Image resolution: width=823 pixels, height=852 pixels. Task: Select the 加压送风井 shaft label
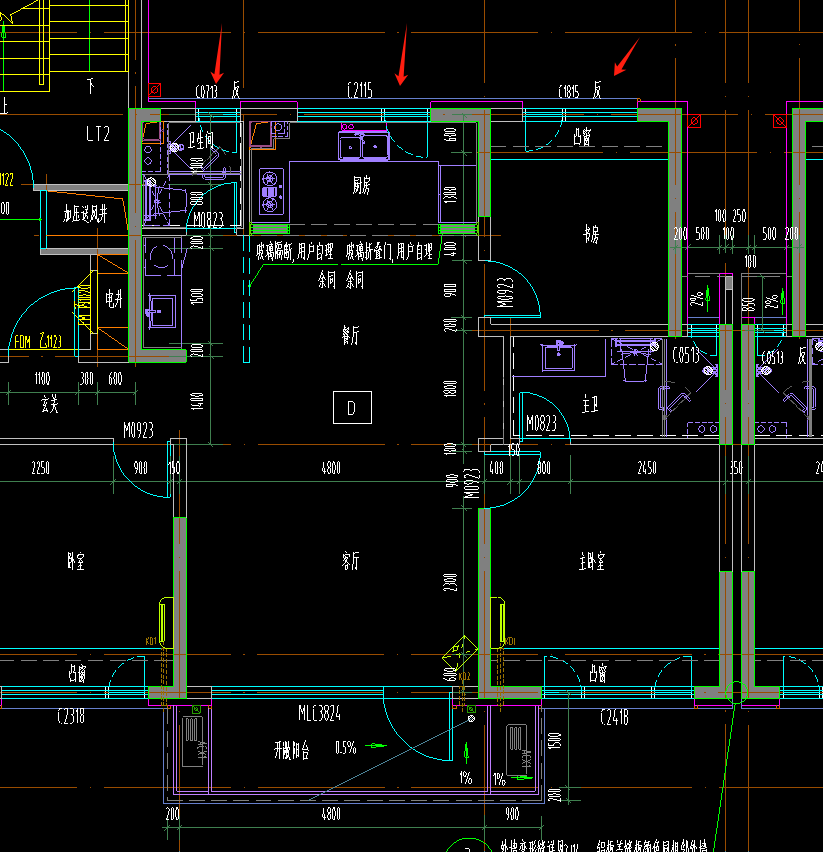[x=85, y=214]
